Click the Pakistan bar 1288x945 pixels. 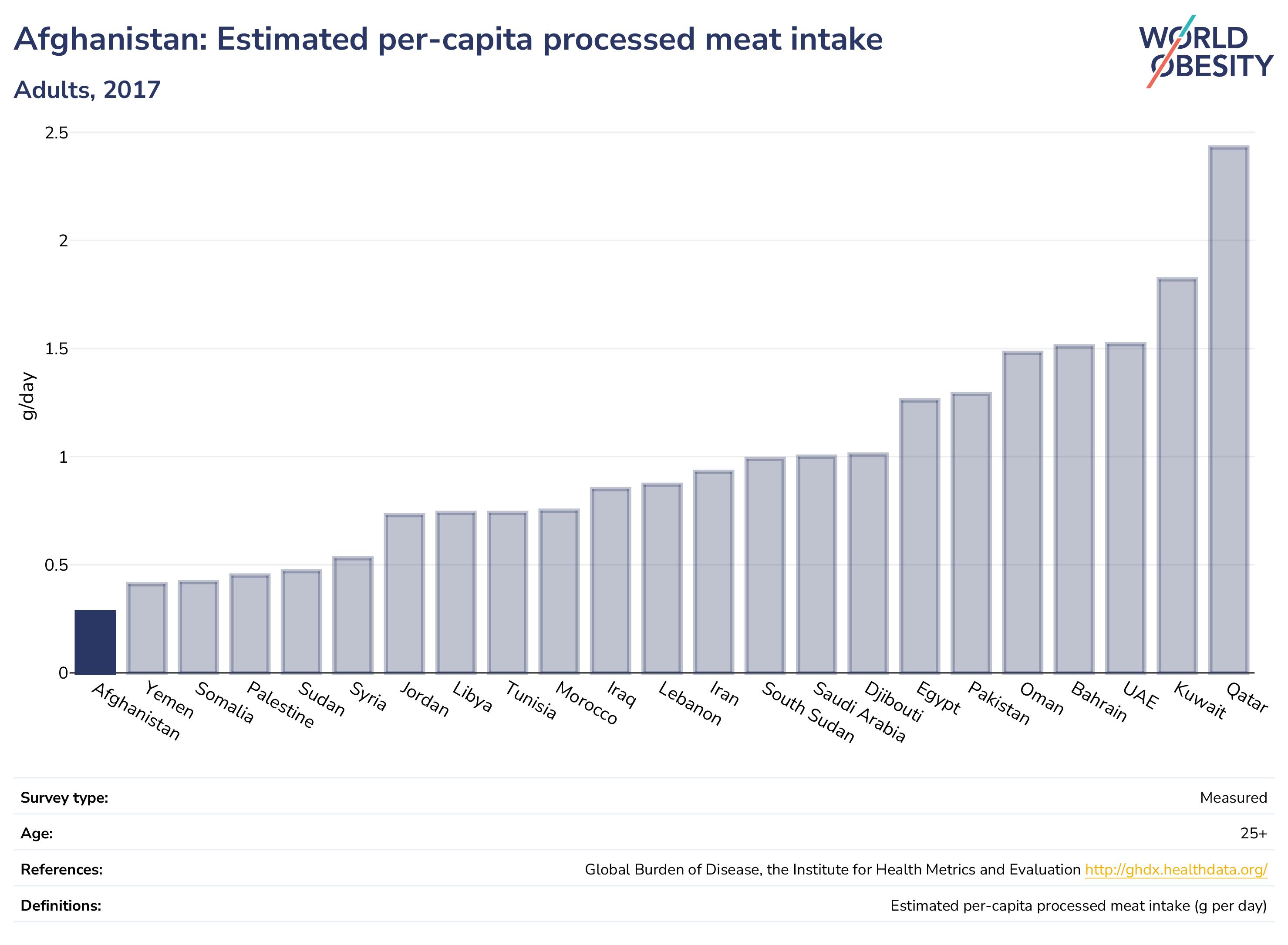pyautogui.click(x=971, y=532)
